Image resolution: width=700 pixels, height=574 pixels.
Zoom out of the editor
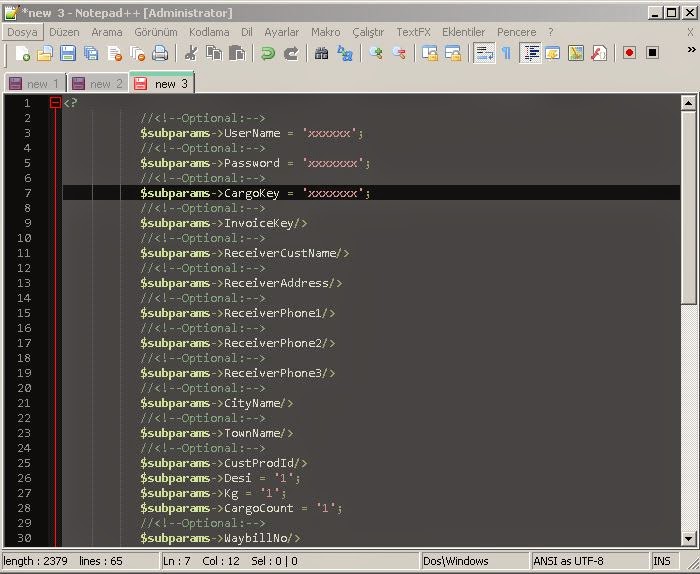coord(399,53)
